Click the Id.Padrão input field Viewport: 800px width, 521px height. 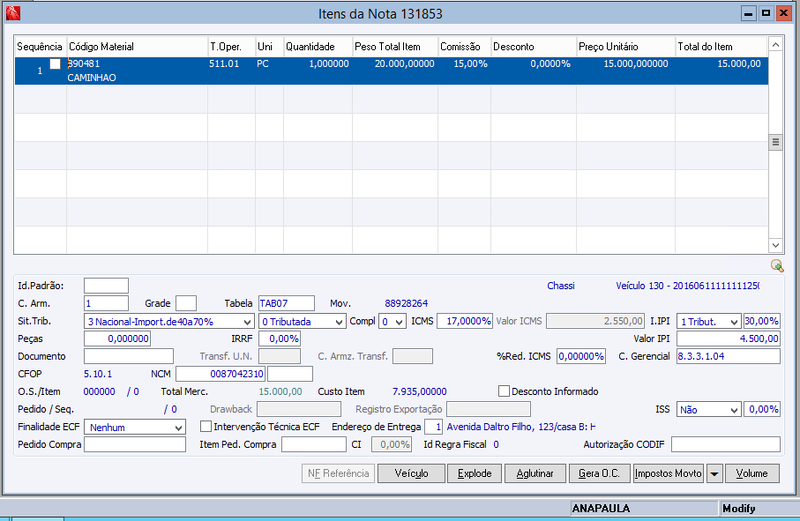tap(106, 286)
